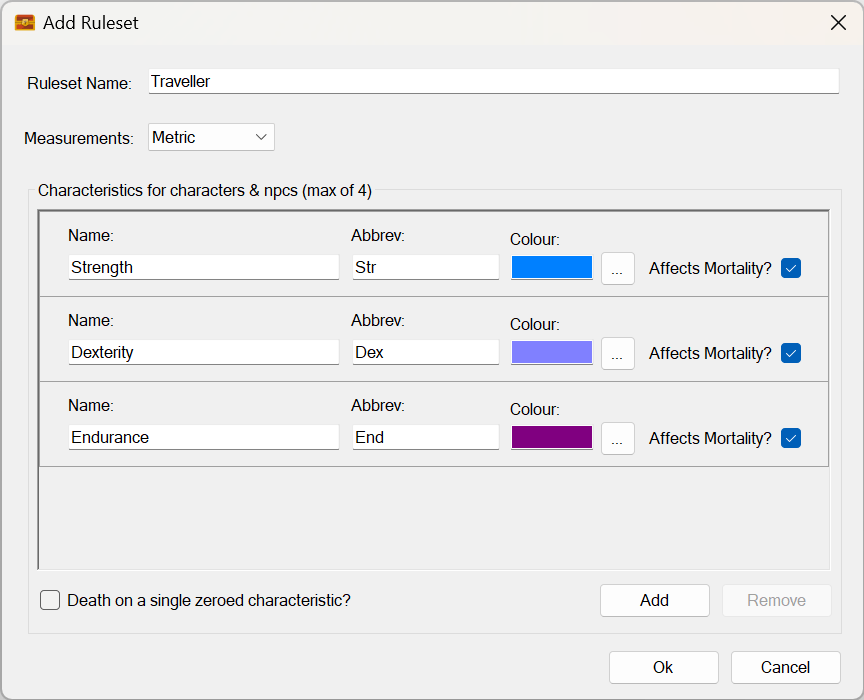Click the Ruleset Name field containing Traveller
The image size is (864, 700).
coord(493,82)
